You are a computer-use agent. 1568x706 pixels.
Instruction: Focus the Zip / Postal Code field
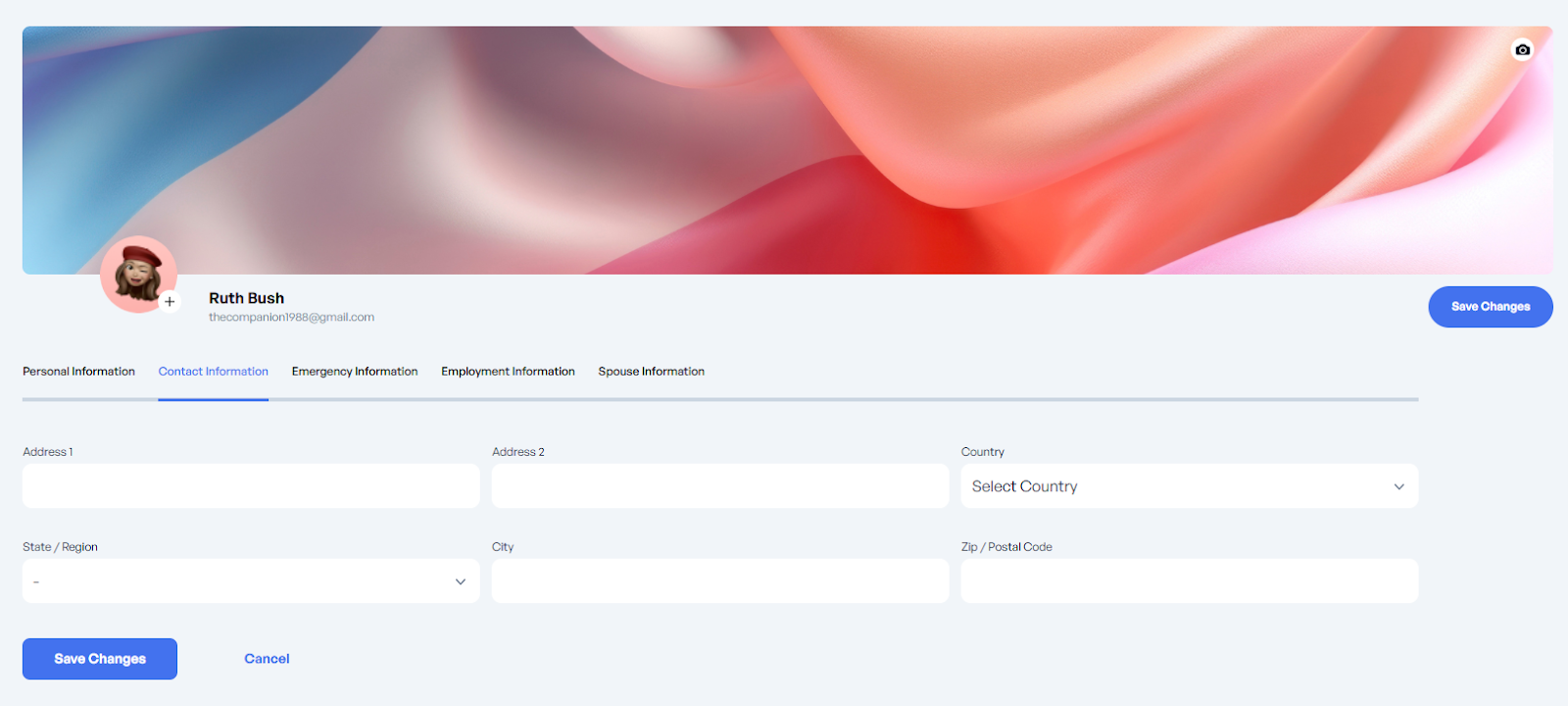[1189, 581]
